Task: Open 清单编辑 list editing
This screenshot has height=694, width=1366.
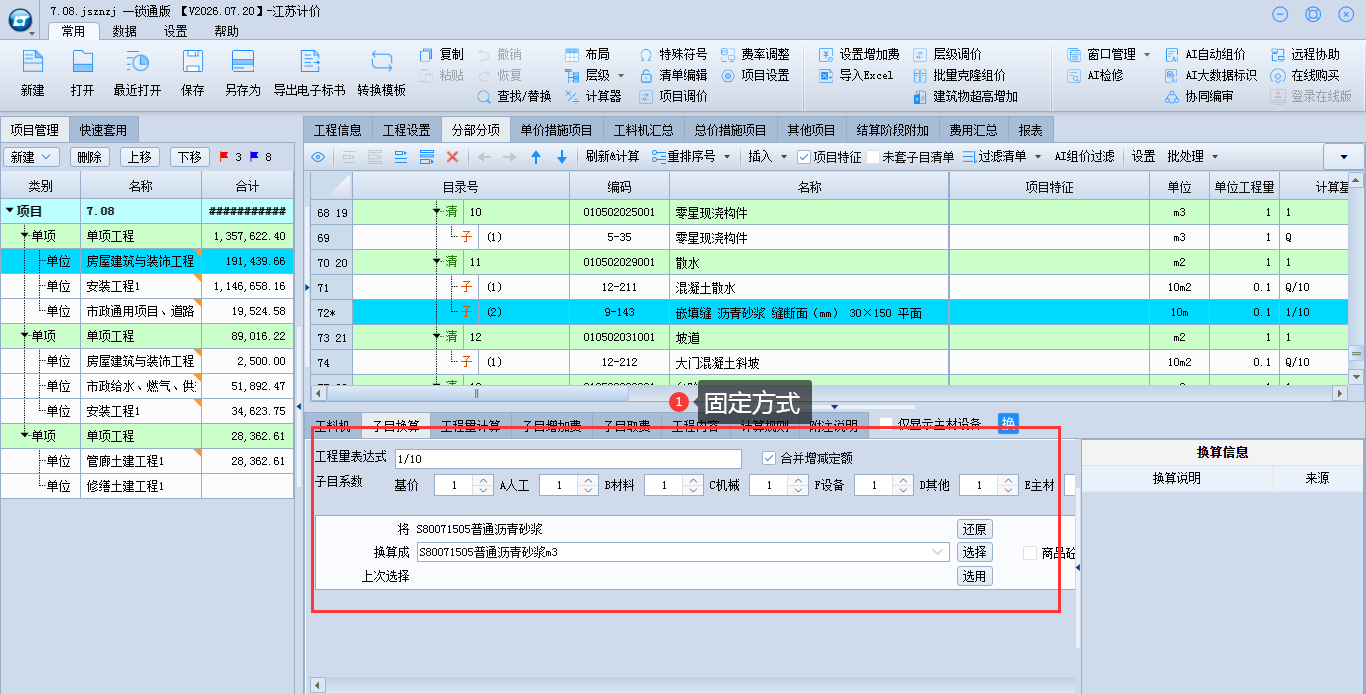Action: coord(673,75)
